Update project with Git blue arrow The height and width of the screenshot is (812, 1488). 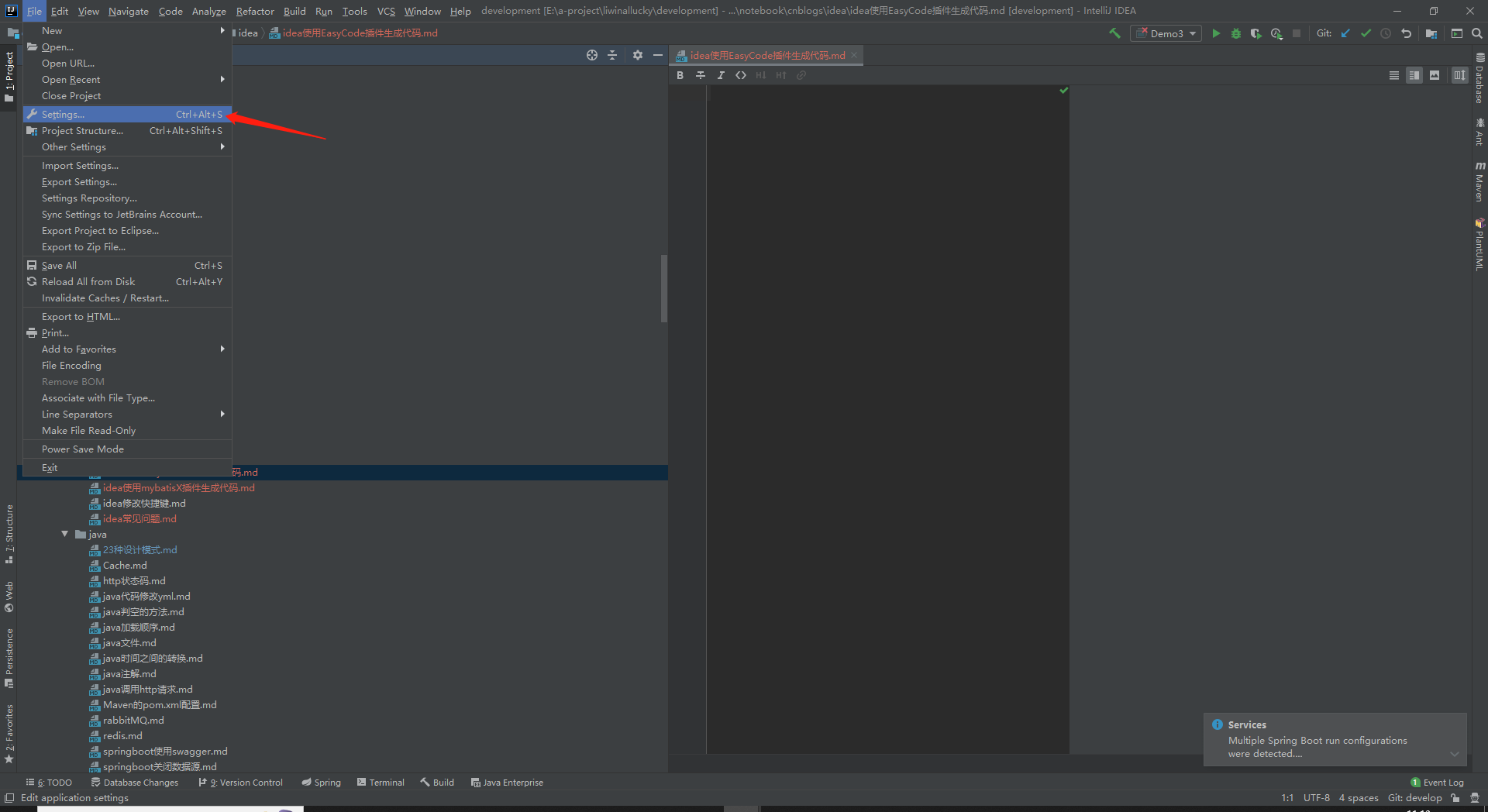pyautogui.click(x=1345, y=33)
